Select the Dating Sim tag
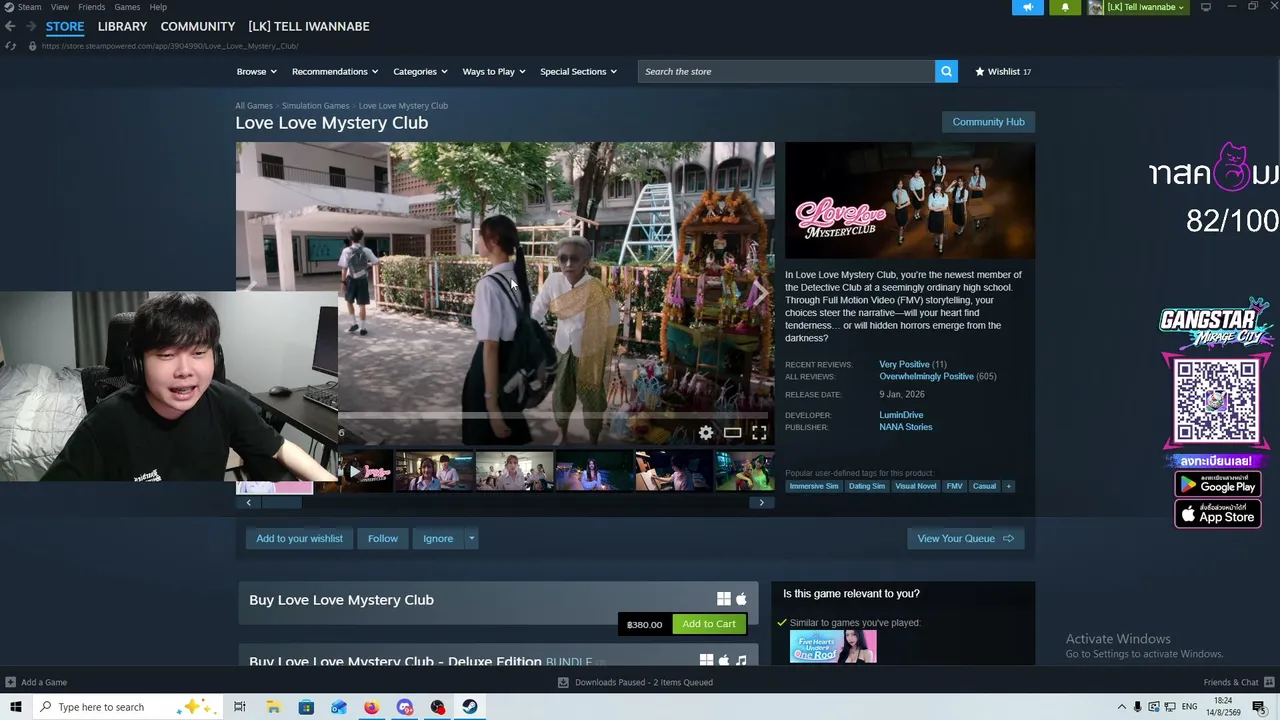Screen dimensions: 1280x720 (867, 486)
